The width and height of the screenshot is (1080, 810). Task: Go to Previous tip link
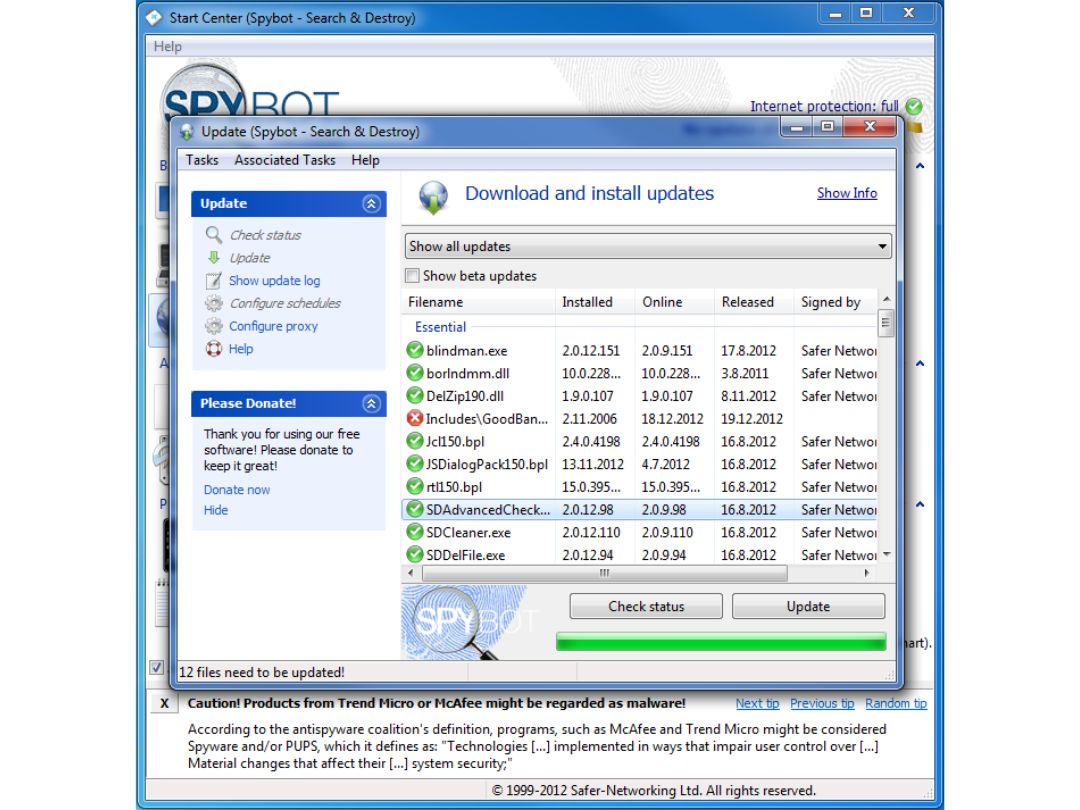pos(822,703)
